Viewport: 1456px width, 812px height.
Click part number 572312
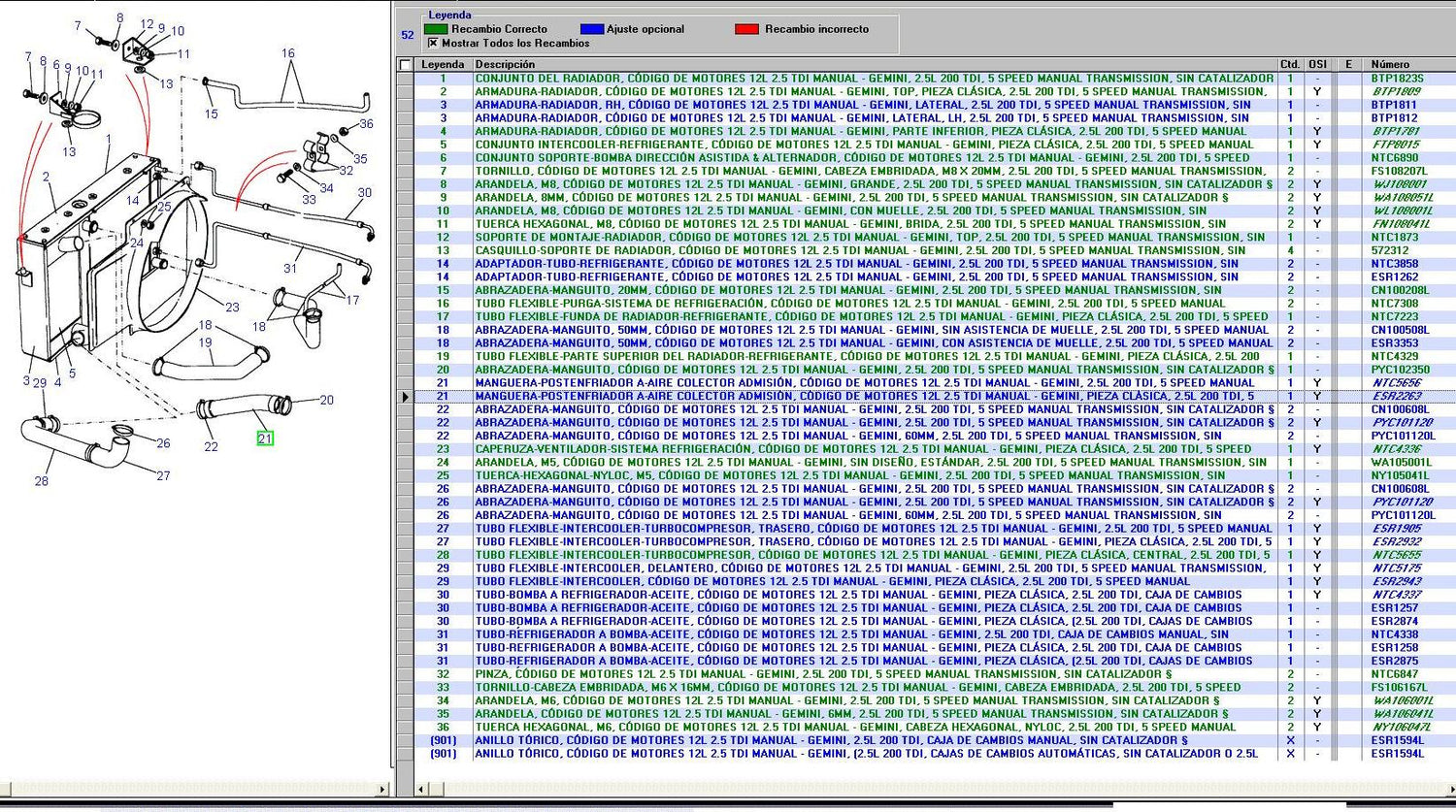[x=1390, y=250]
